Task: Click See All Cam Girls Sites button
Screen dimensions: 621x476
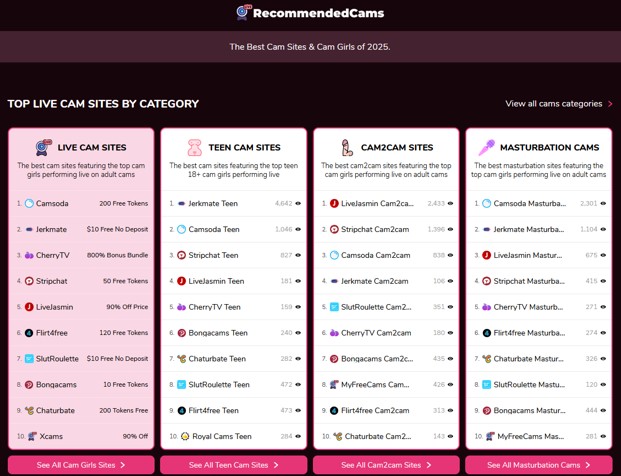Action: coord(81,465)
